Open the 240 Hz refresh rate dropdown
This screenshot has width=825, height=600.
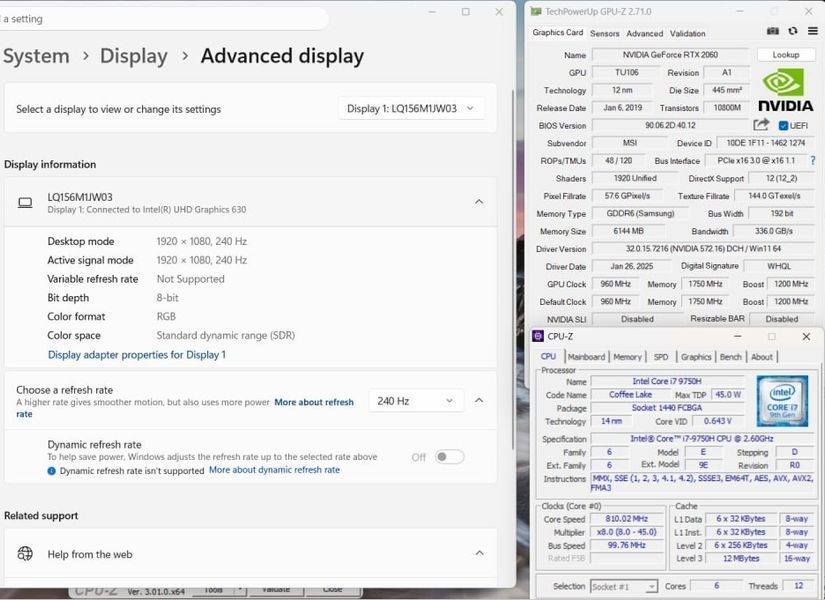click(416, 401)
